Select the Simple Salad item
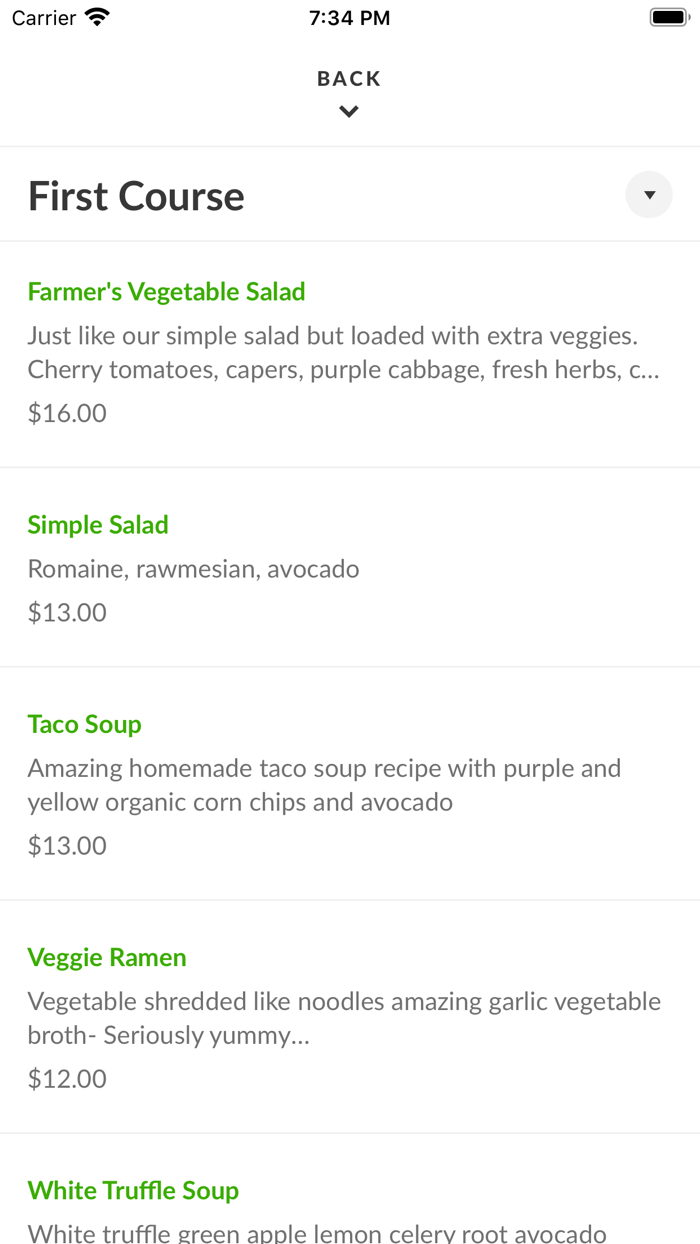This screenshot has width=700, height=1244. click(x=97, y=524)
